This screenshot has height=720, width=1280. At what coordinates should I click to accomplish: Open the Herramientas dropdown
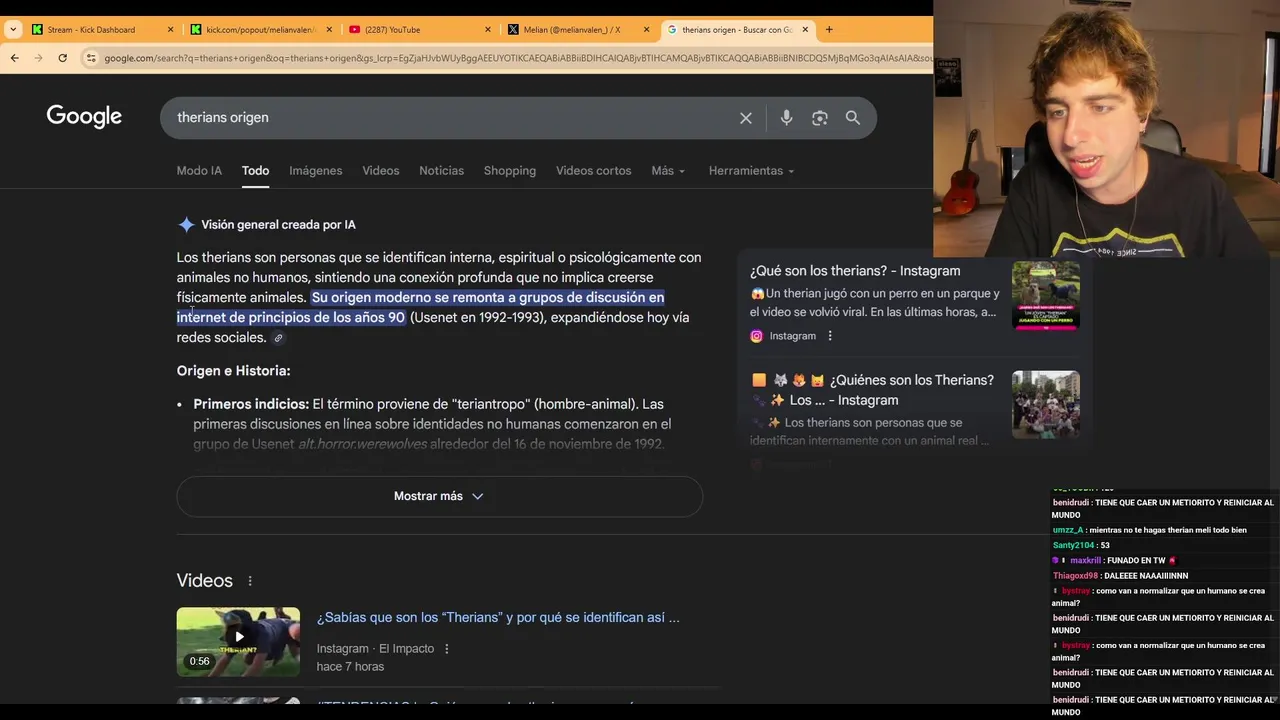click(751, 171)
